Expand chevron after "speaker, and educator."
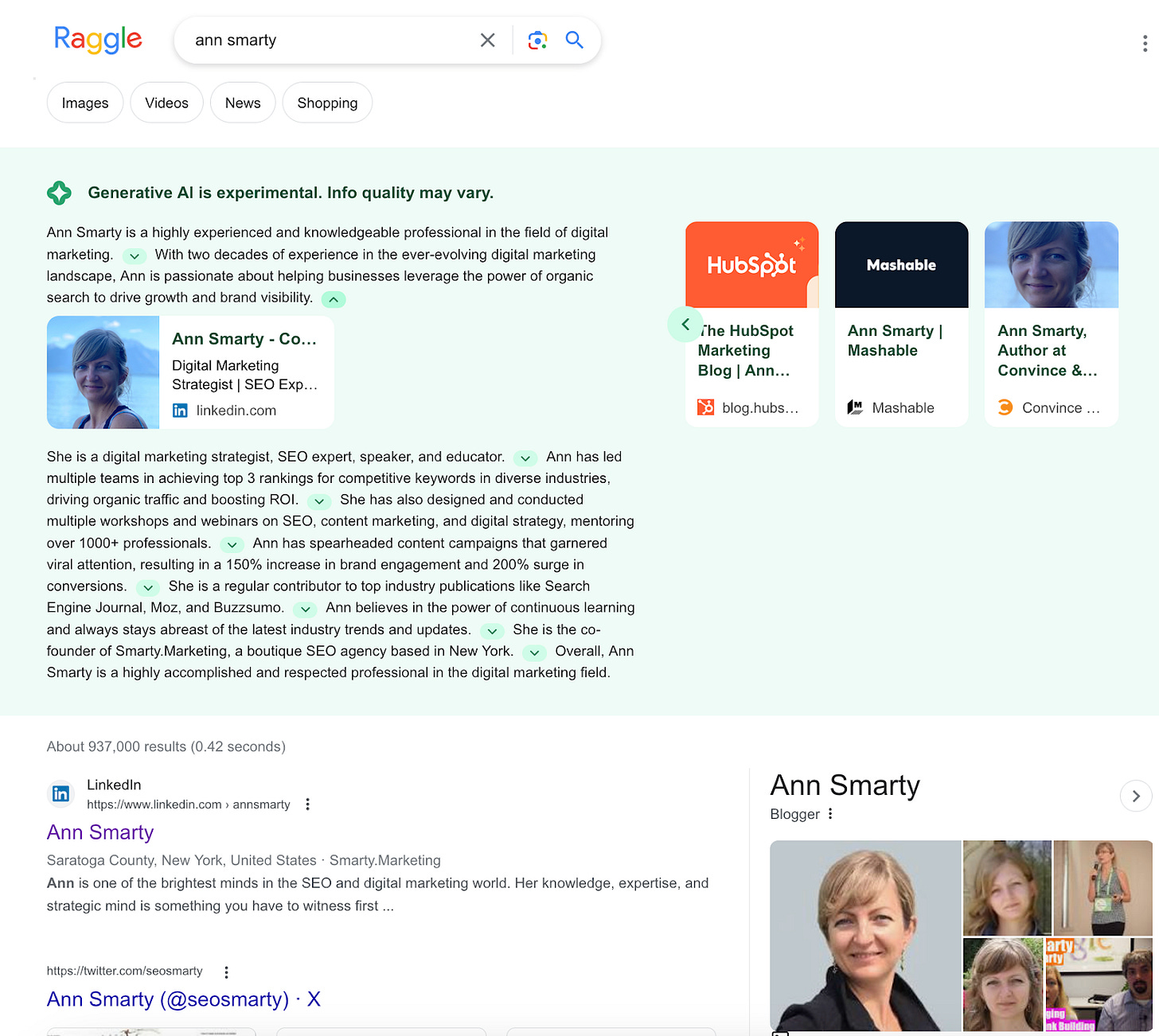 point(525,458)
